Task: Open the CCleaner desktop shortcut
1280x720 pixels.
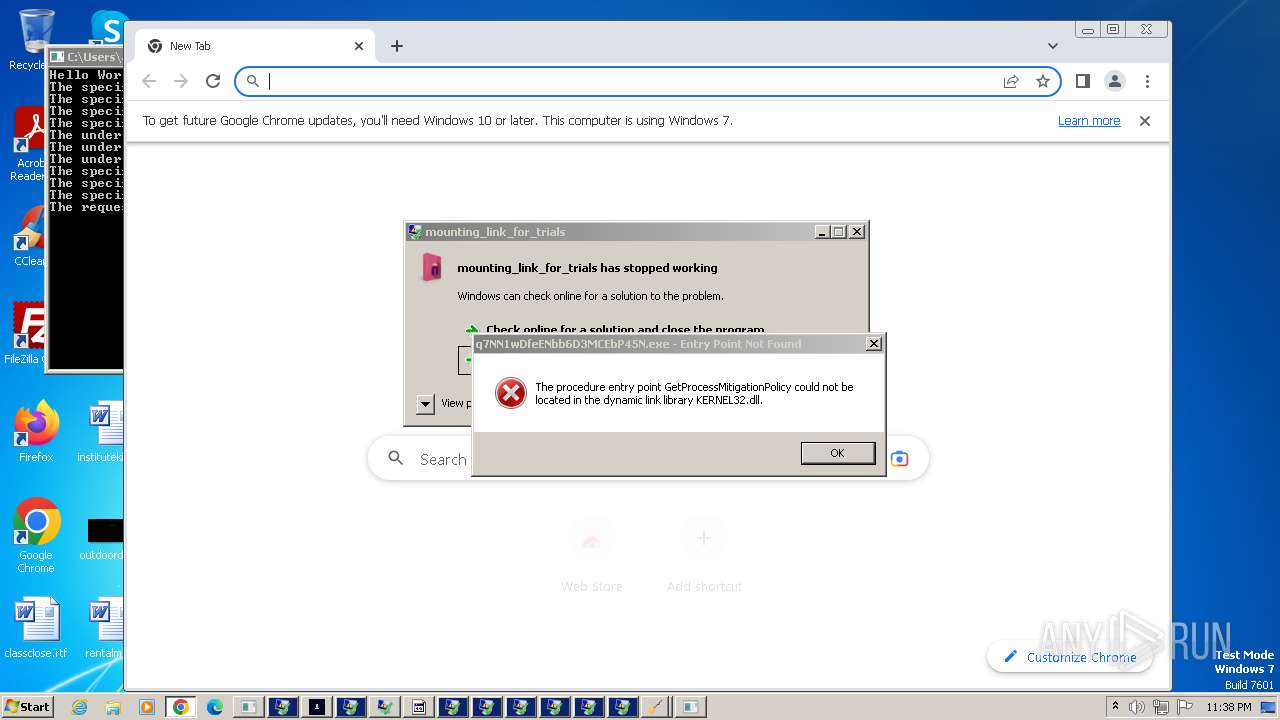Action: click(x=28, y=236)
